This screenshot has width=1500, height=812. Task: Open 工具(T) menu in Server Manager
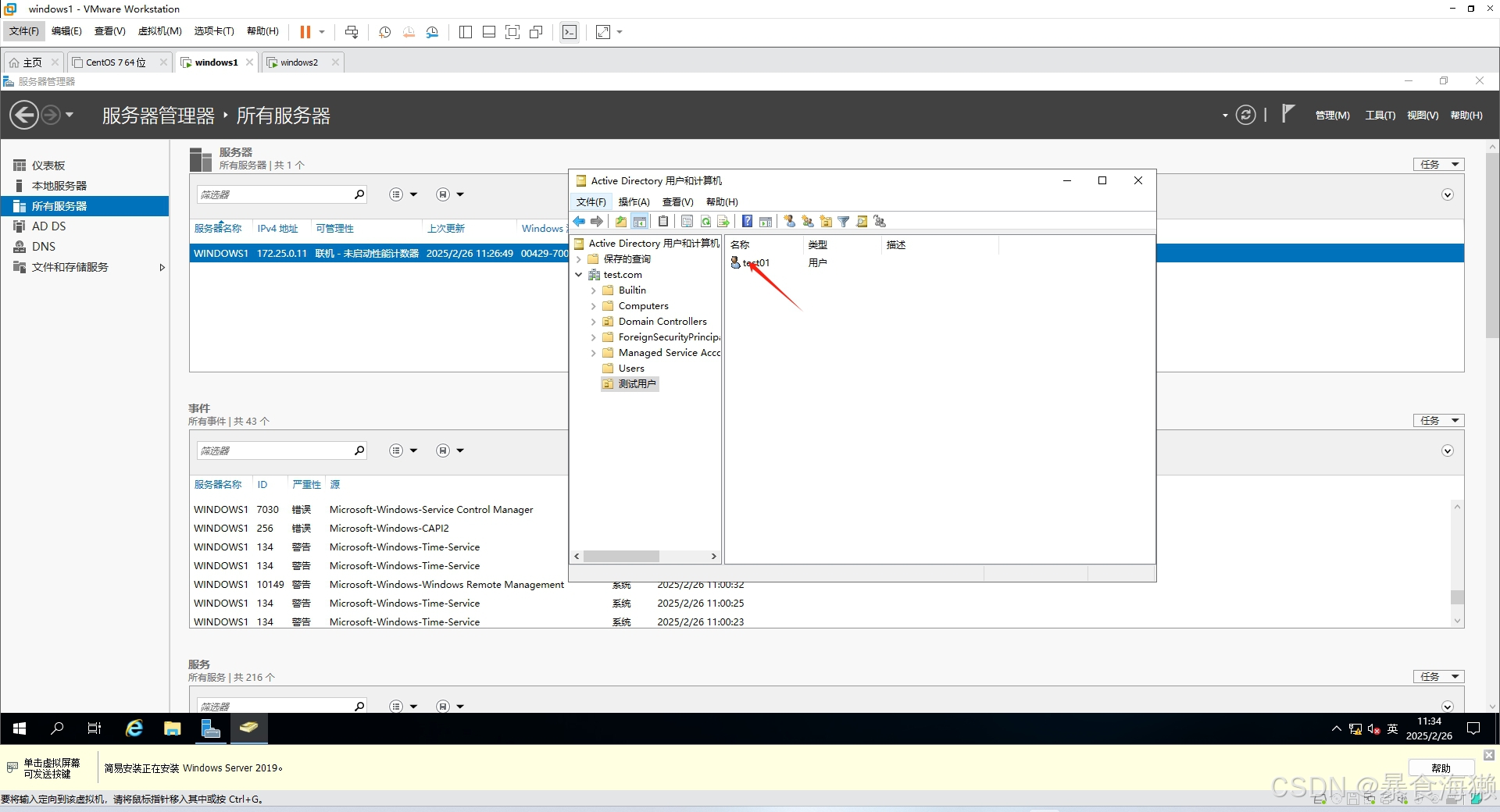(1380, 116)
